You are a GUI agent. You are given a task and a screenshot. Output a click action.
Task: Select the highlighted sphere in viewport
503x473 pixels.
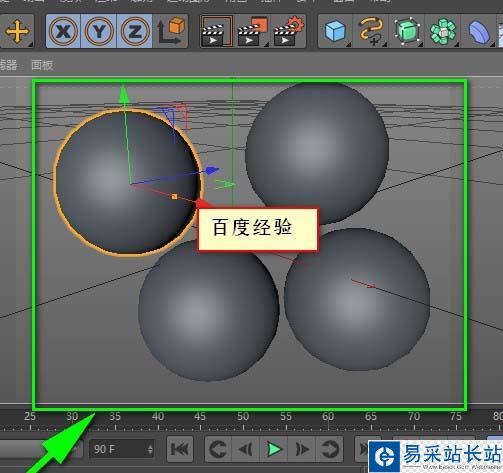[128, 182]
